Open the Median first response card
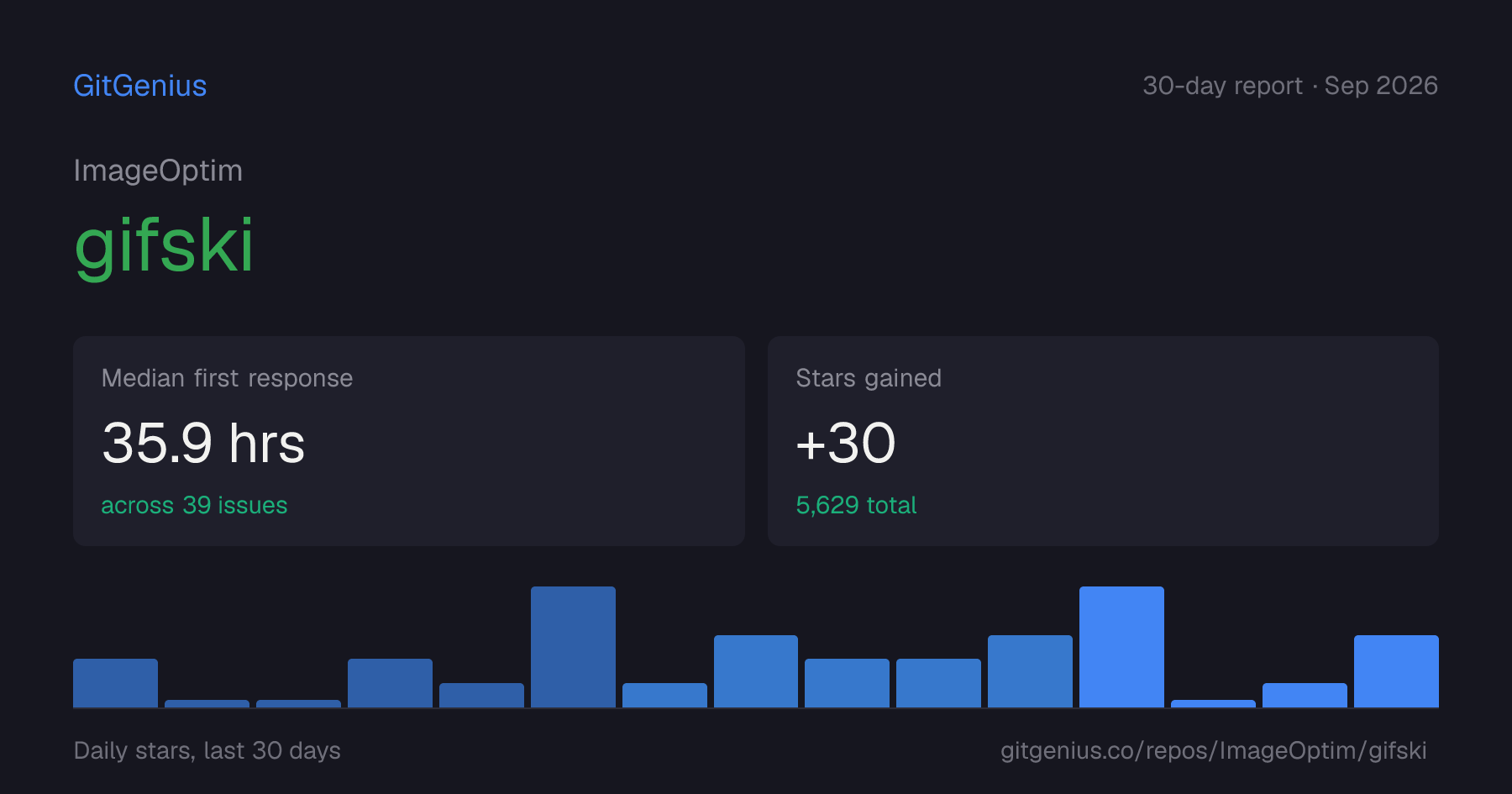 point(409,441)
